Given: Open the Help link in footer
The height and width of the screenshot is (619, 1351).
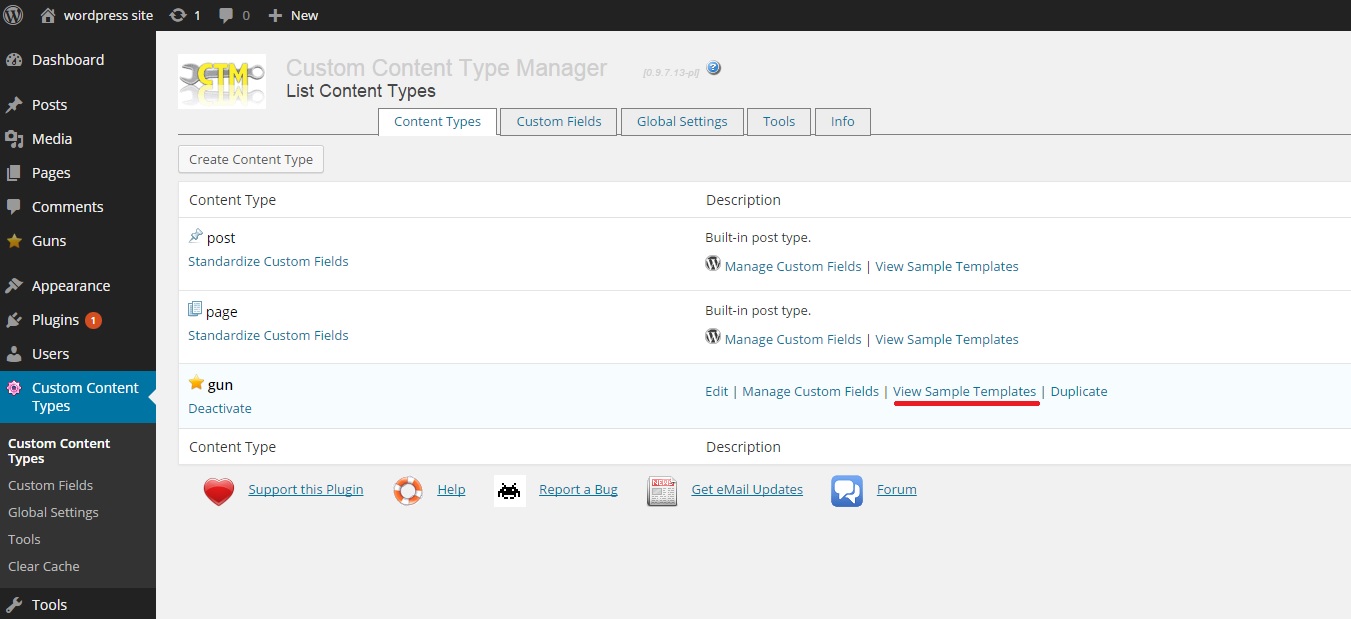Looking at the screenshot, I should pos(451,490).
